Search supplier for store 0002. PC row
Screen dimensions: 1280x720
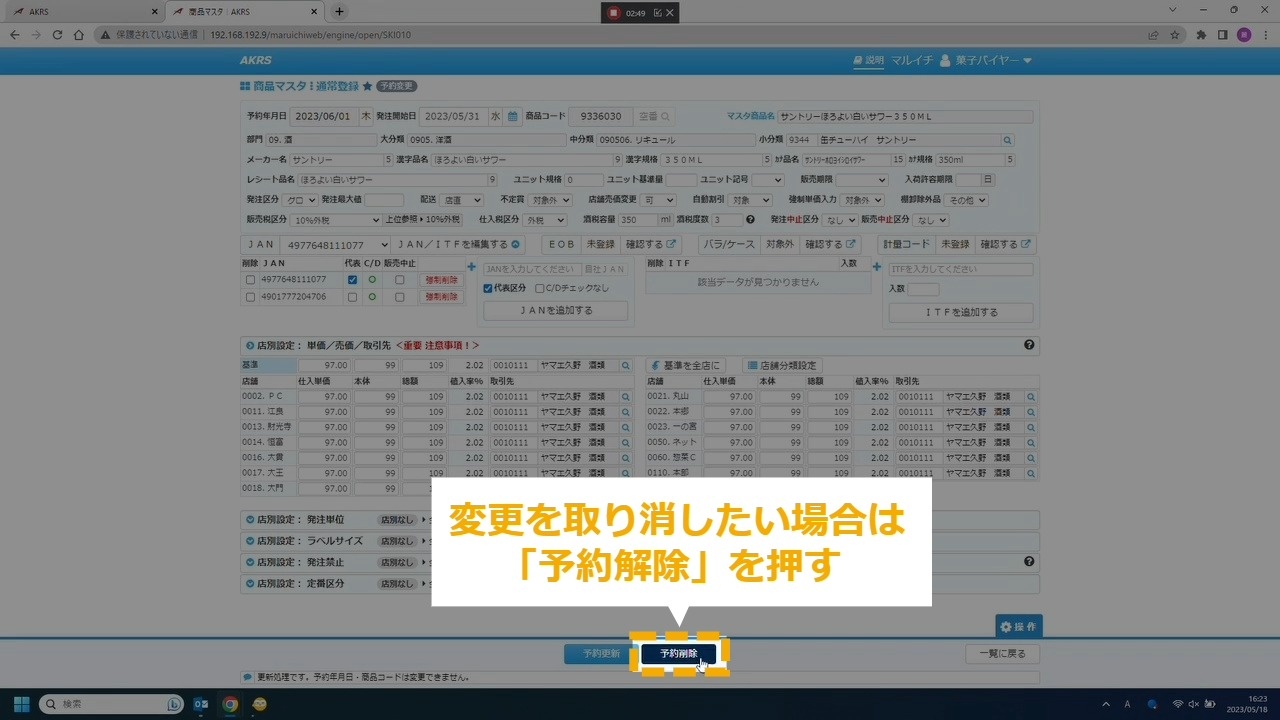pyautogui.click(x=625, y=397)
